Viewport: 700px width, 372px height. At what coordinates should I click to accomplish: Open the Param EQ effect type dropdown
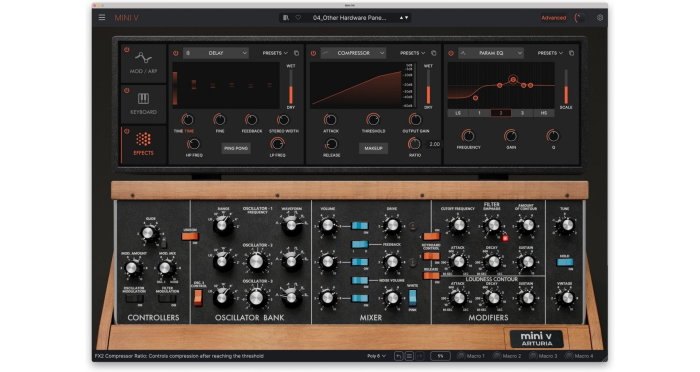click(491, 53)
